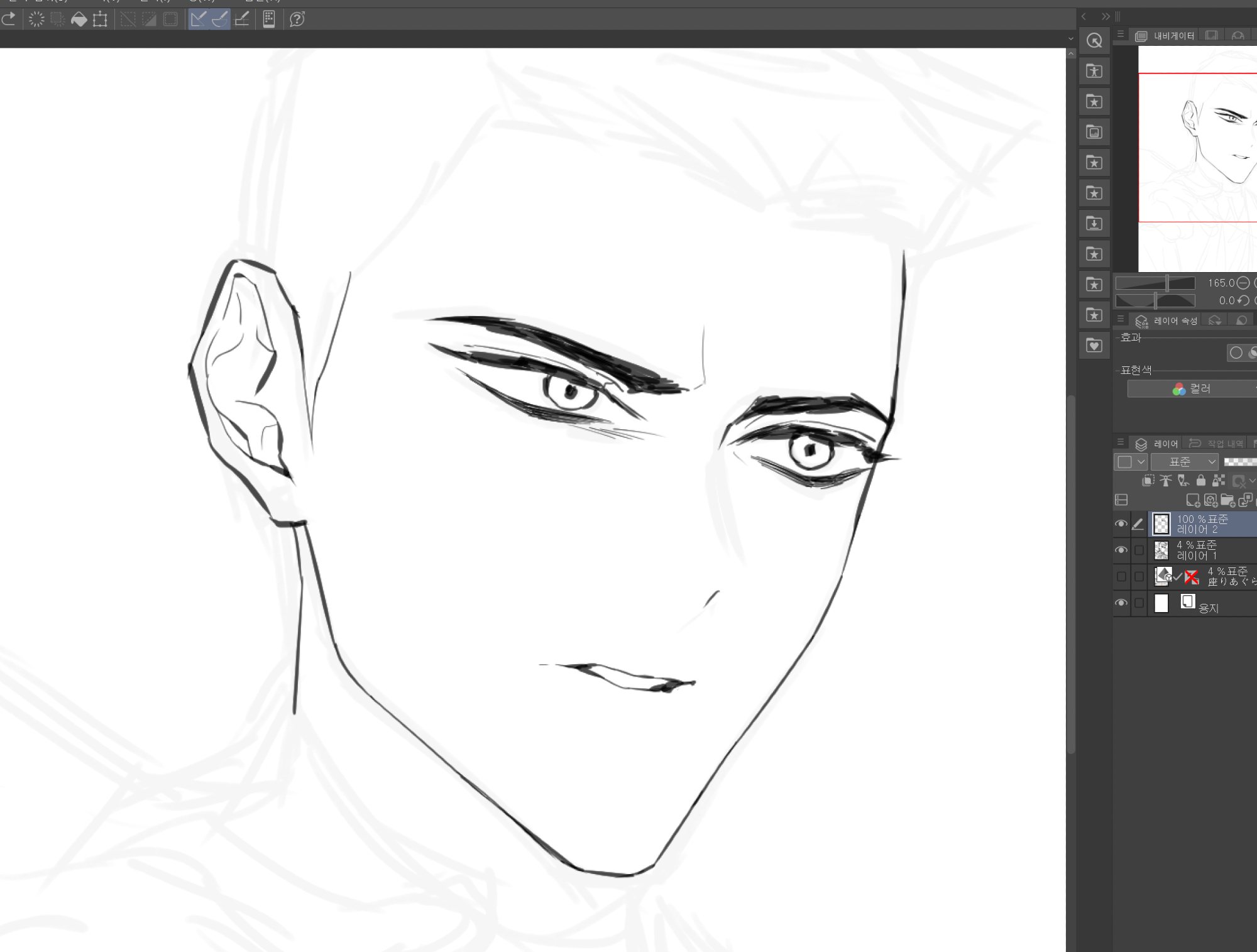The image size is (1257, 952).
Task: Toggle the Snap to Ruler icon
Action: (199, 19)
